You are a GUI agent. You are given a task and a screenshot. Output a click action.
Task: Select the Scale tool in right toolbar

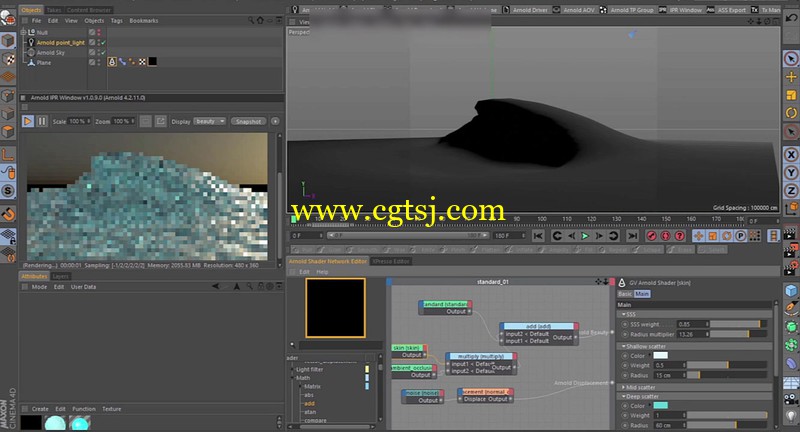tap(791, 95)
